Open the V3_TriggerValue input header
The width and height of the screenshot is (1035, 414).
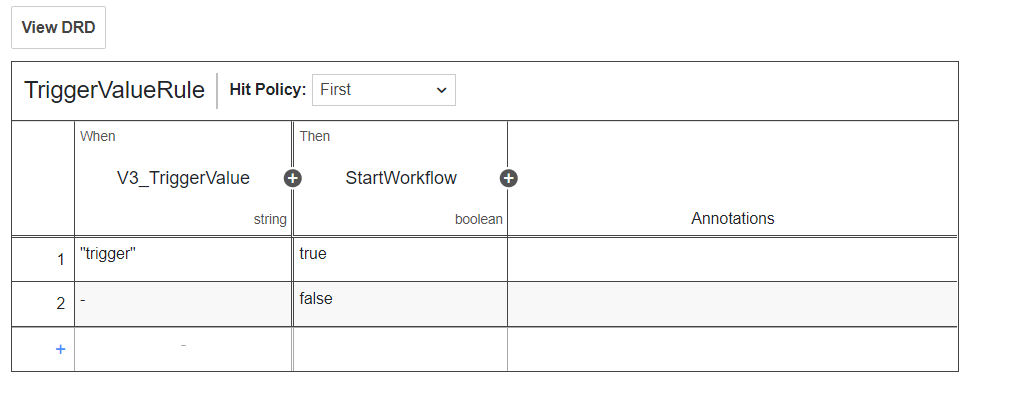(183, 179)
